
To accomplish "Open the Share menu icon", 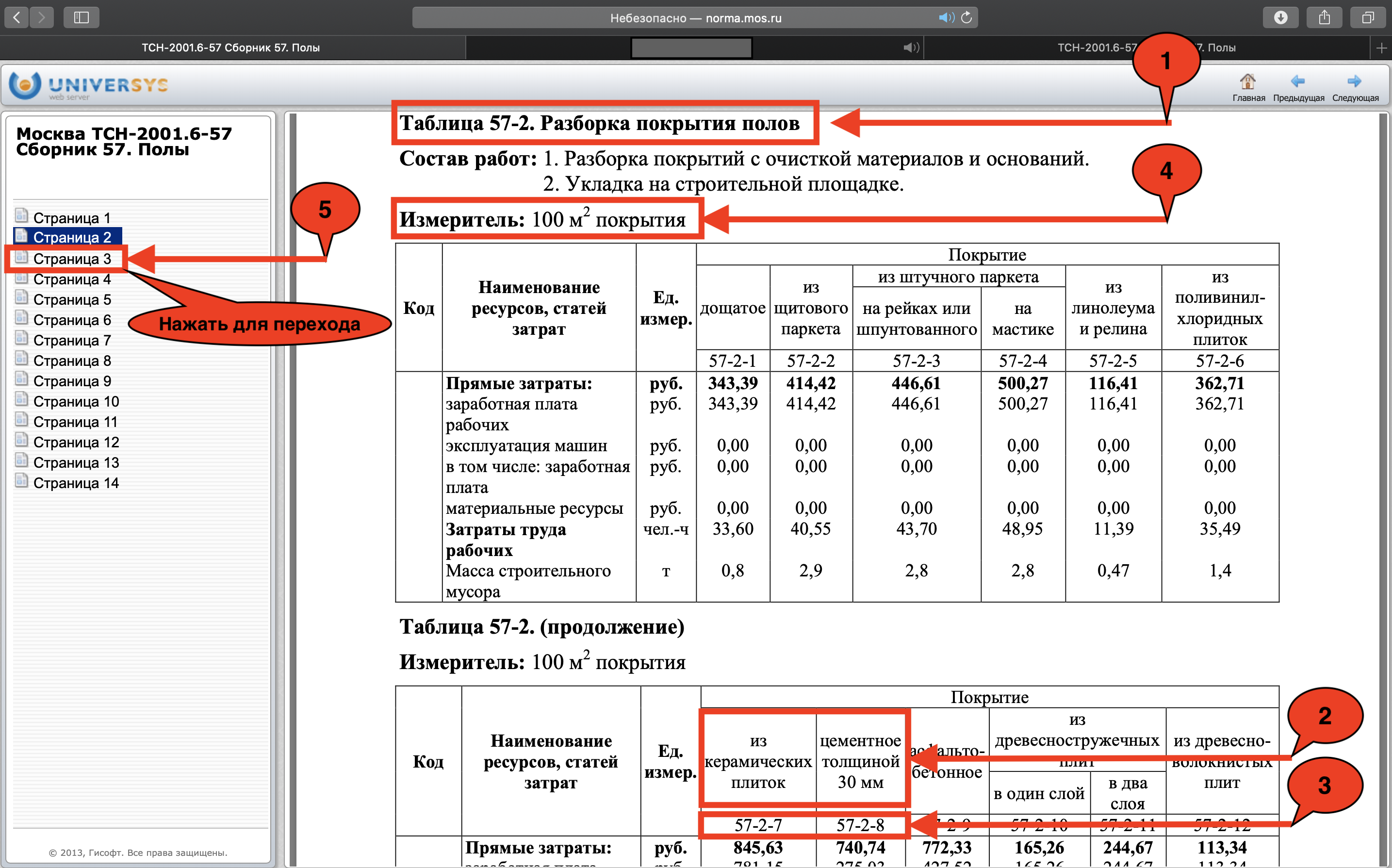I will (x=1324, y=17).
